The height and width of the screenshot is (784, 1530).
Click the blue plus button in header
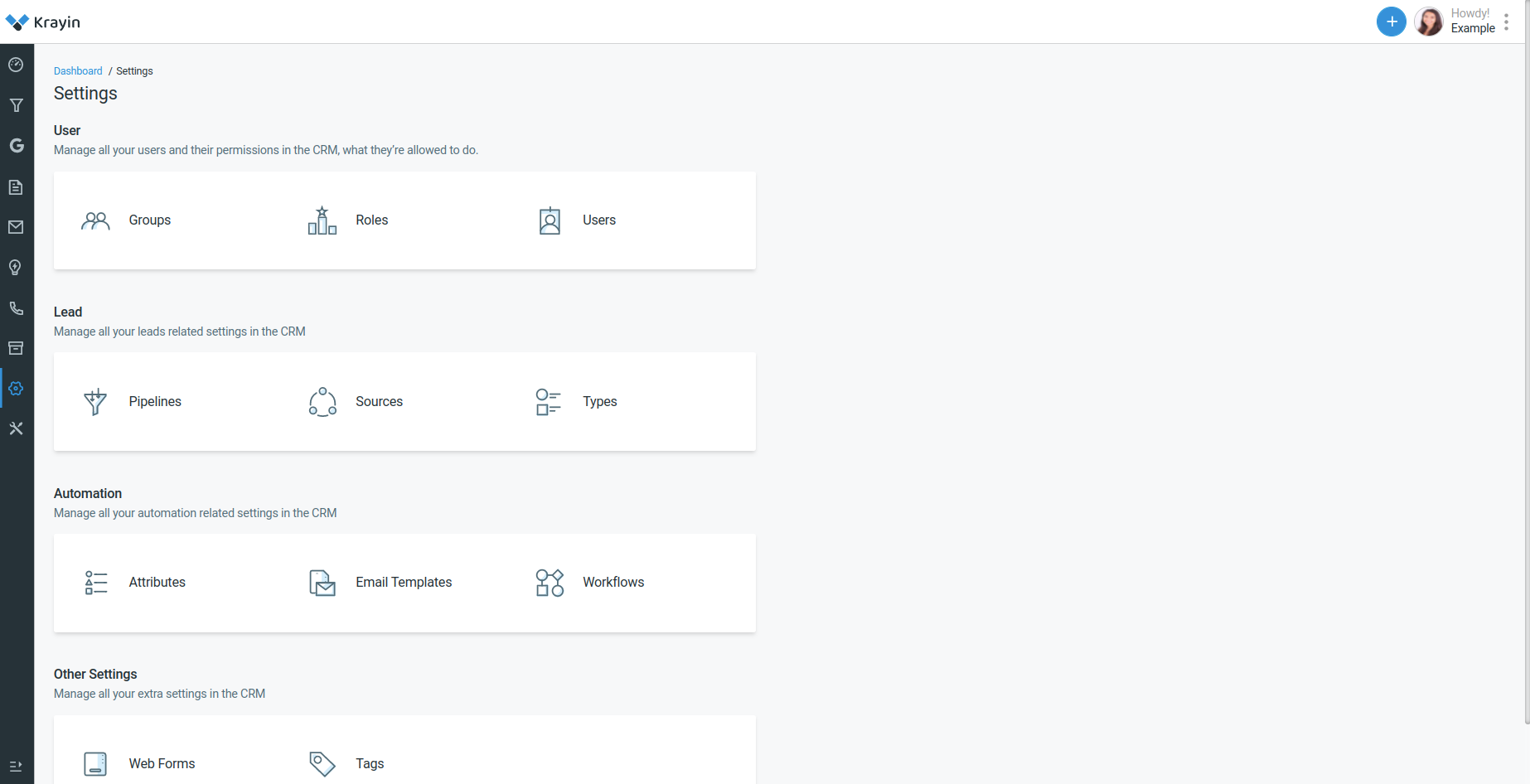click(1391, 22)
